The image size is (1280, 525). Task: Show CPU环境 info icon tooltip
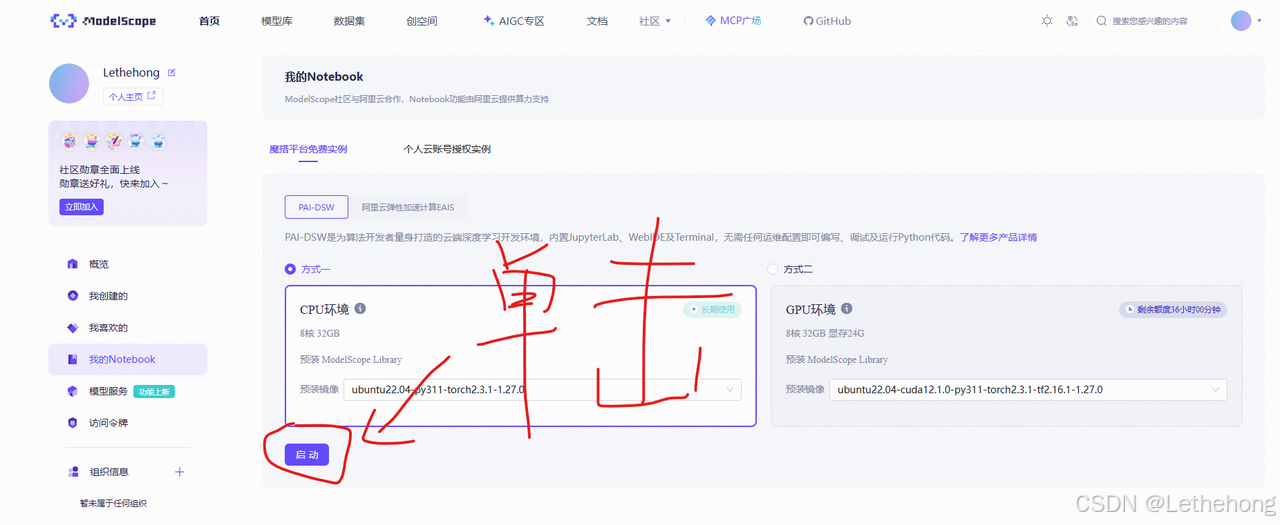(360, 309)
